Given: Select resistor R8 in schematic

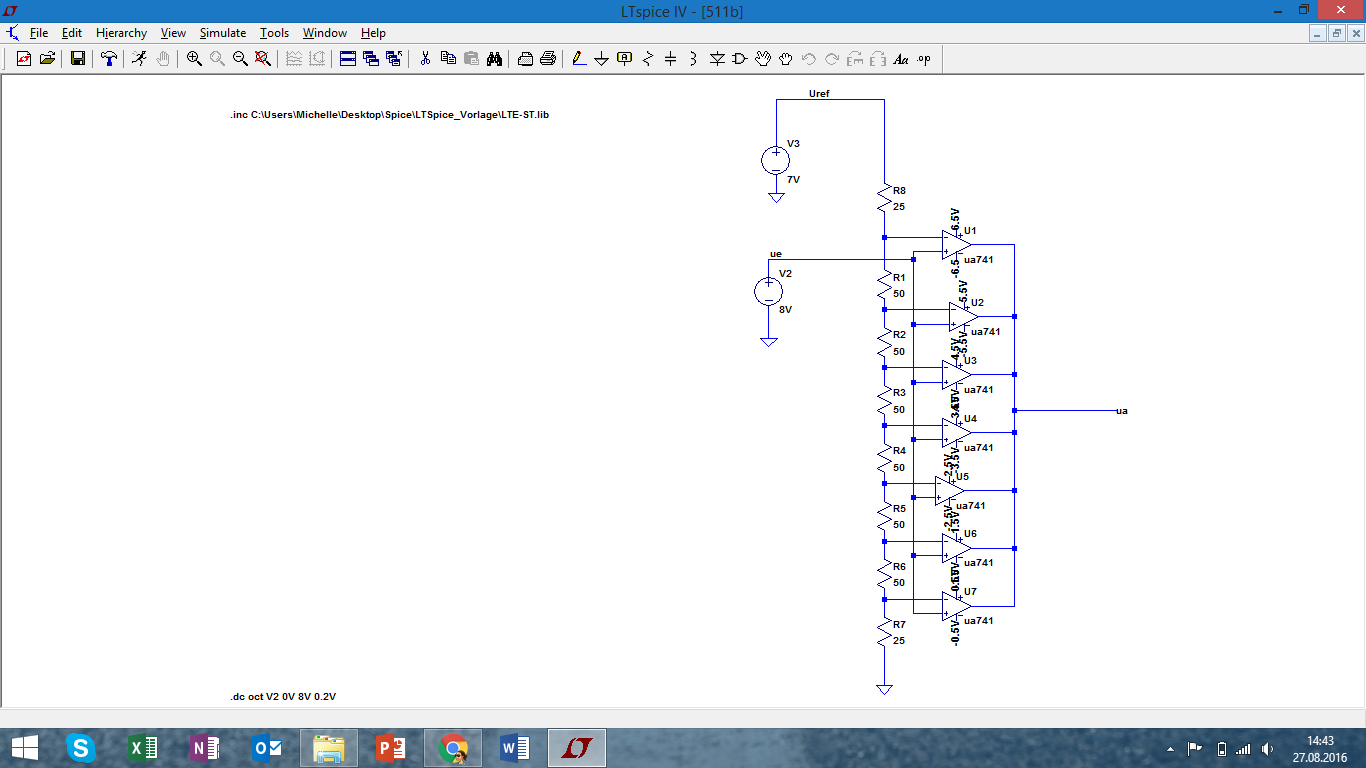Looking at the screenshot, I should [x=884, y=198].
